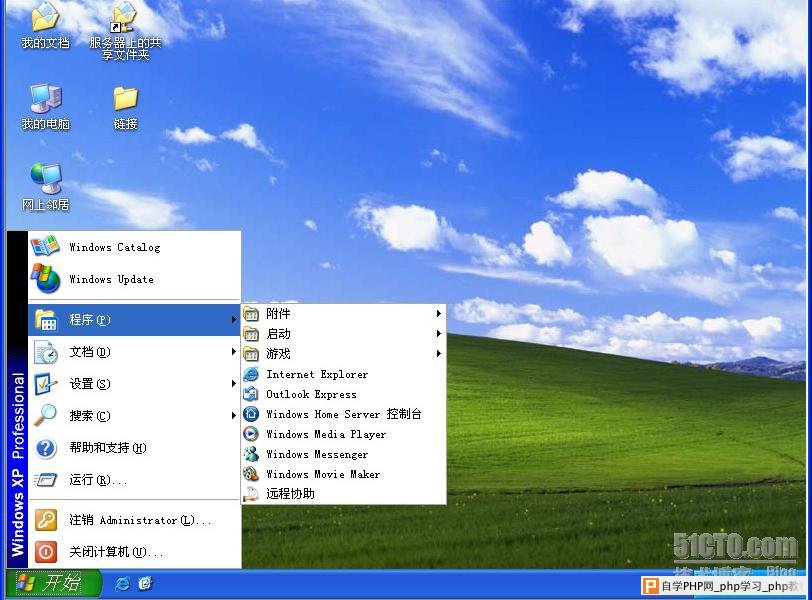Click the Internet Explorer text in submenu
Image resolution: width=812 pixels, height=600 pixels.
click(317, 374)
